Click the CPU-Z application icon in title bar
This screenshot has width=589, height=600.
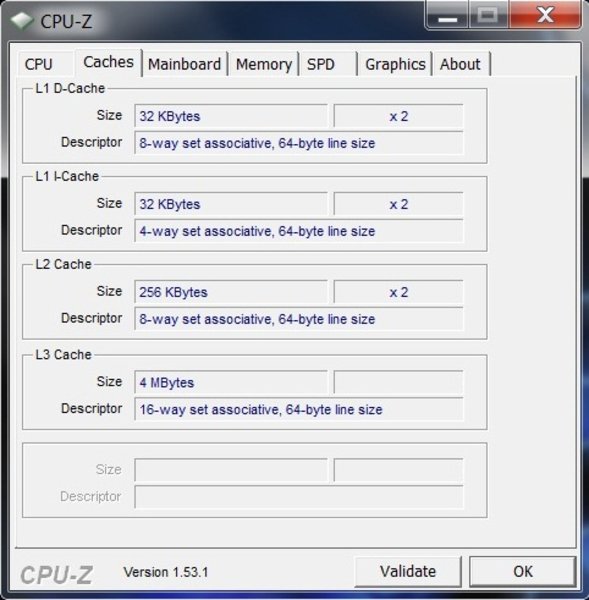coord(22,21)
